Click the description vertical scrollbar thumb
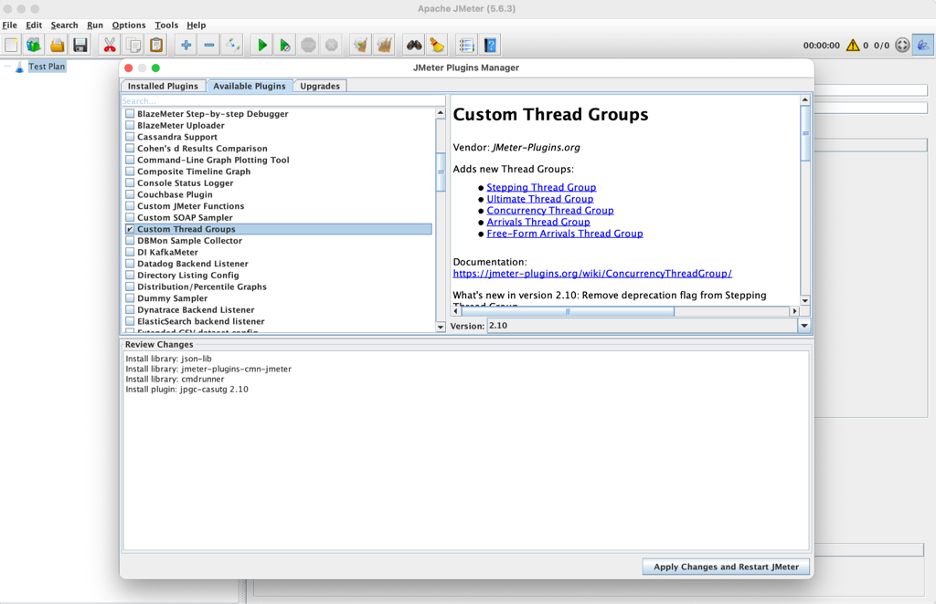 tap(805, 132)
